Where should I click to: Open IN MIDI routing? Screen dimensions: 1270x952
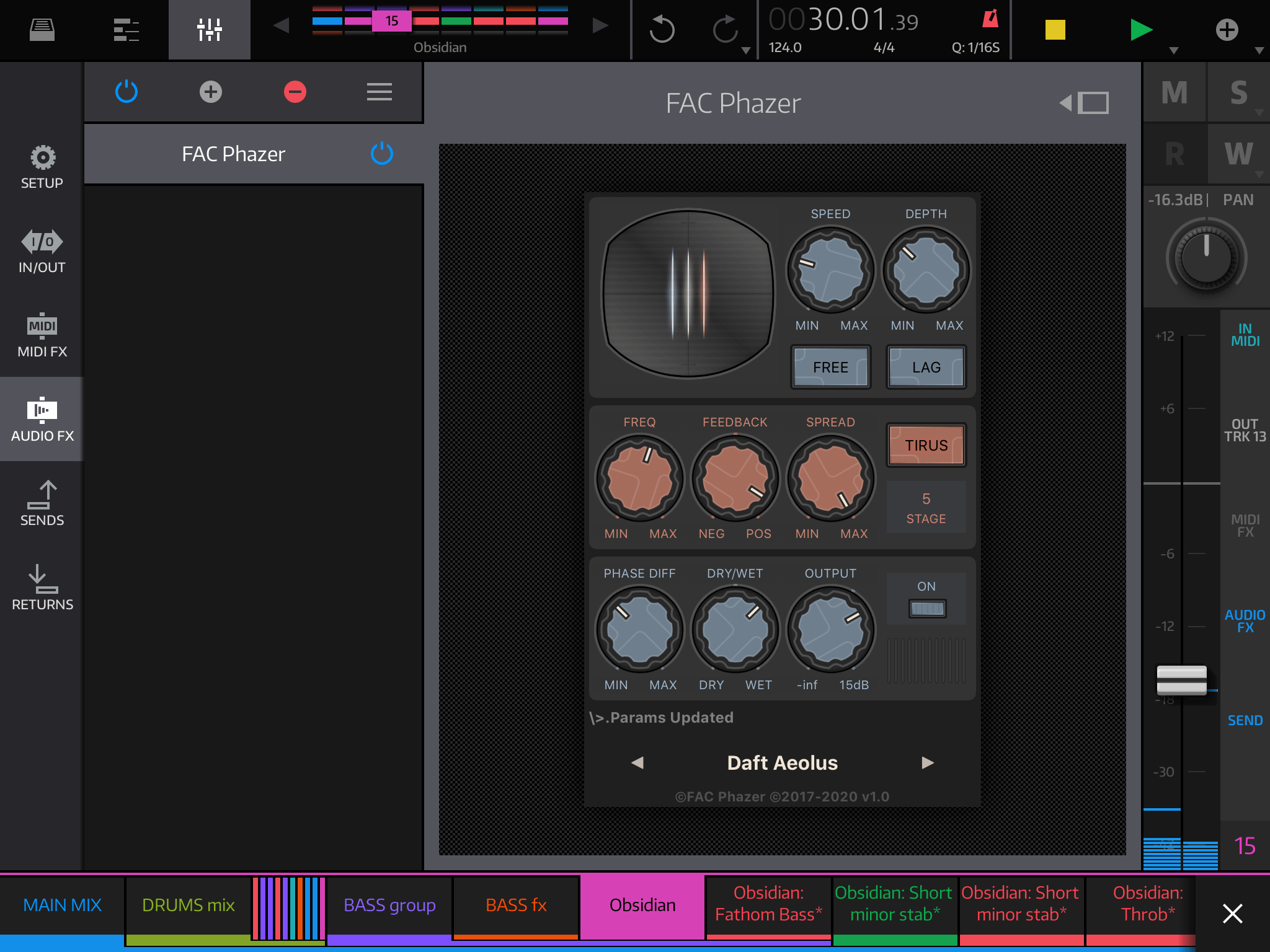click(x=1245, y=335)
